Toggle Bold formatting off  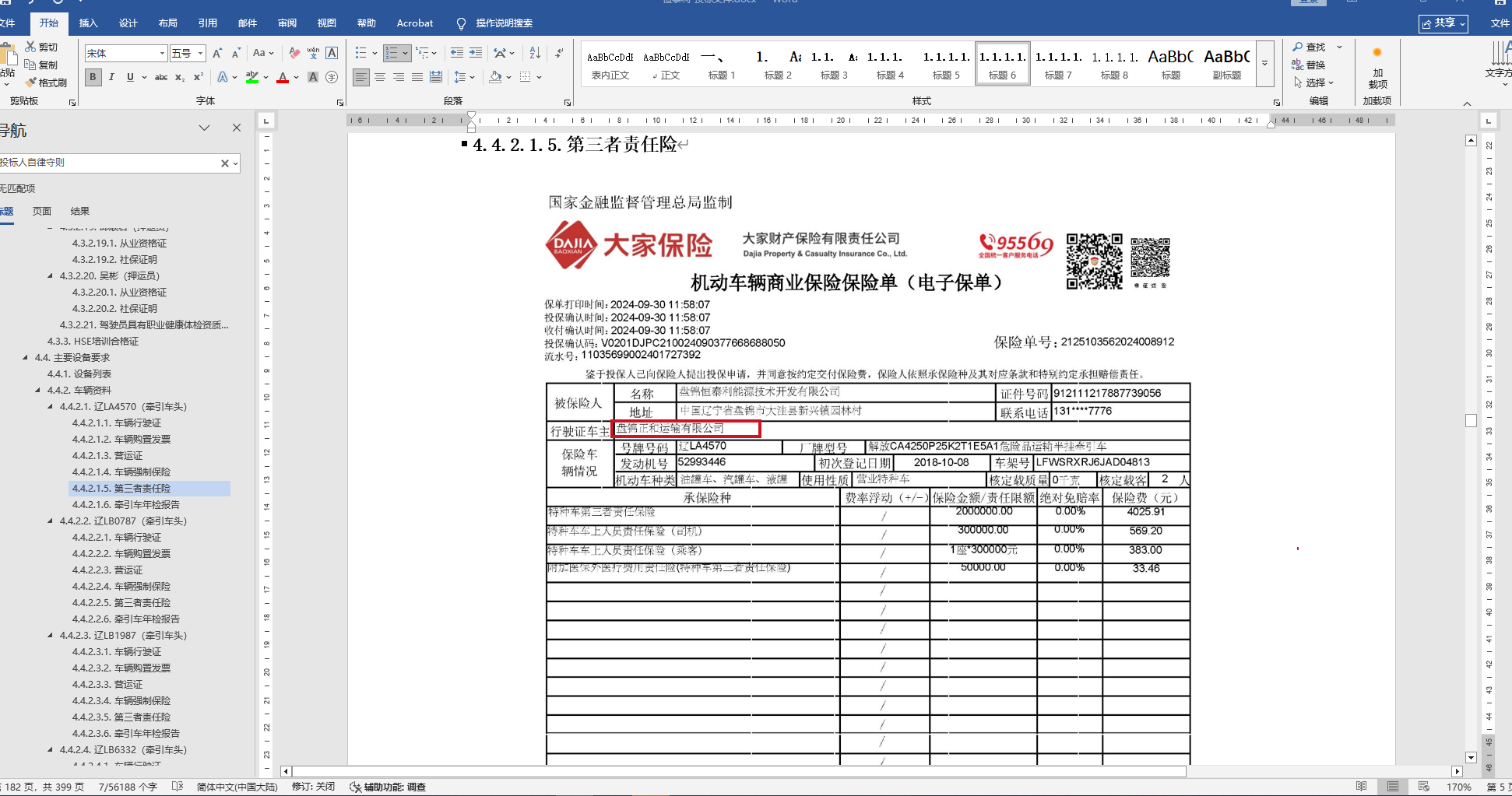(x=93, y=77)
